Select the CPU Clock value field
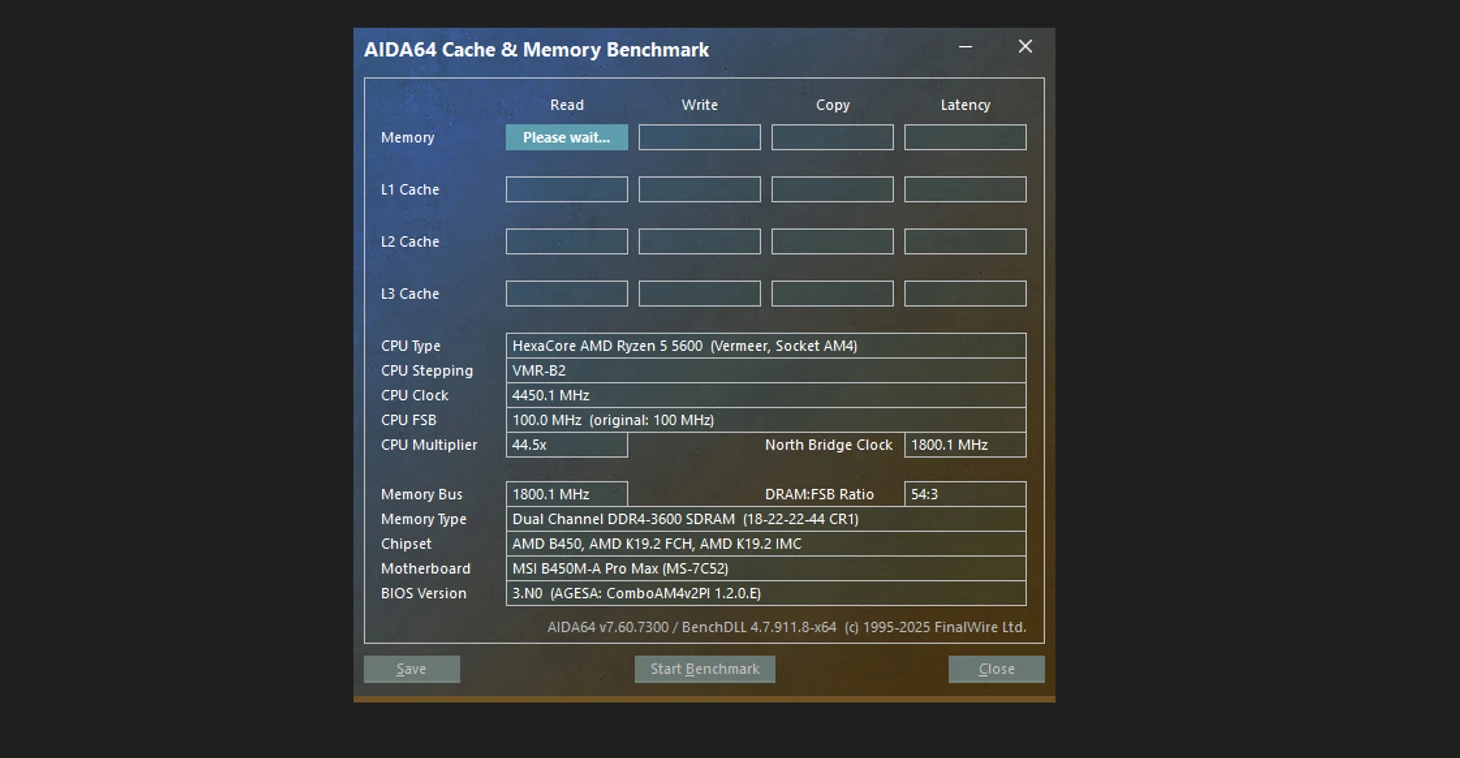 point(765,395)
